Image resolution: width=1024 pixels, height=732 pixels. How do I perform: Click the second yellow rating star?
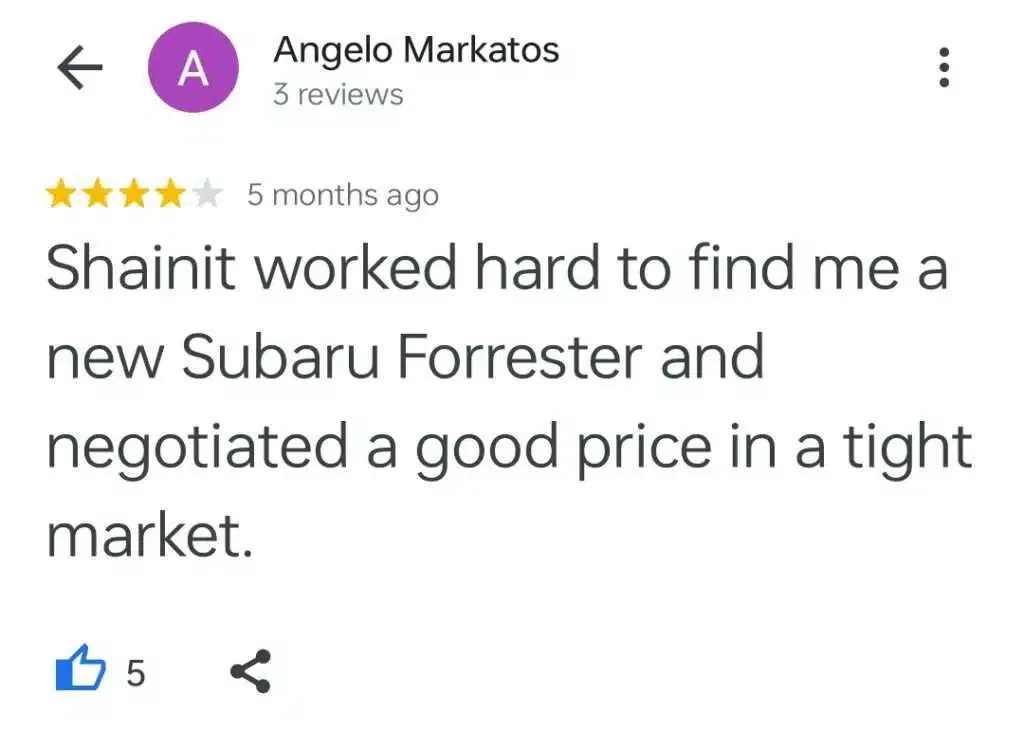tap(96, 195)
